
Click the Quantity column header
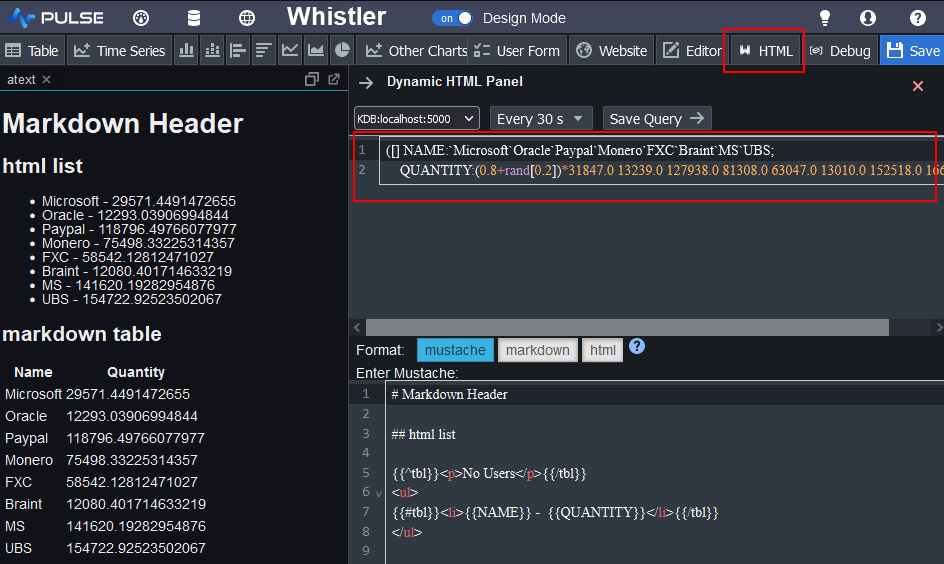pyautogui.click(x=136, y=372)
